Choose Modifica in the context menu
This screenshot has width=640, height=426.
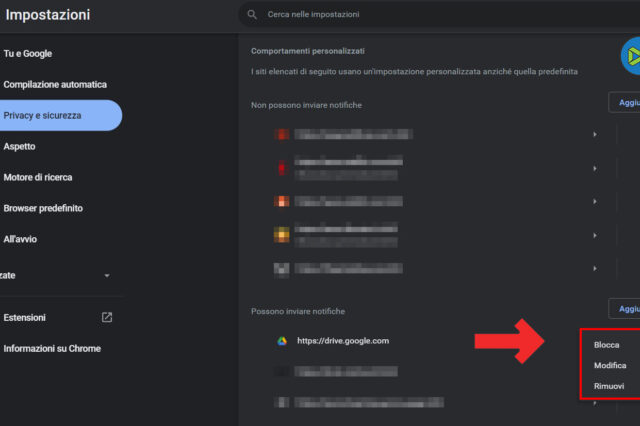point(610,365)
